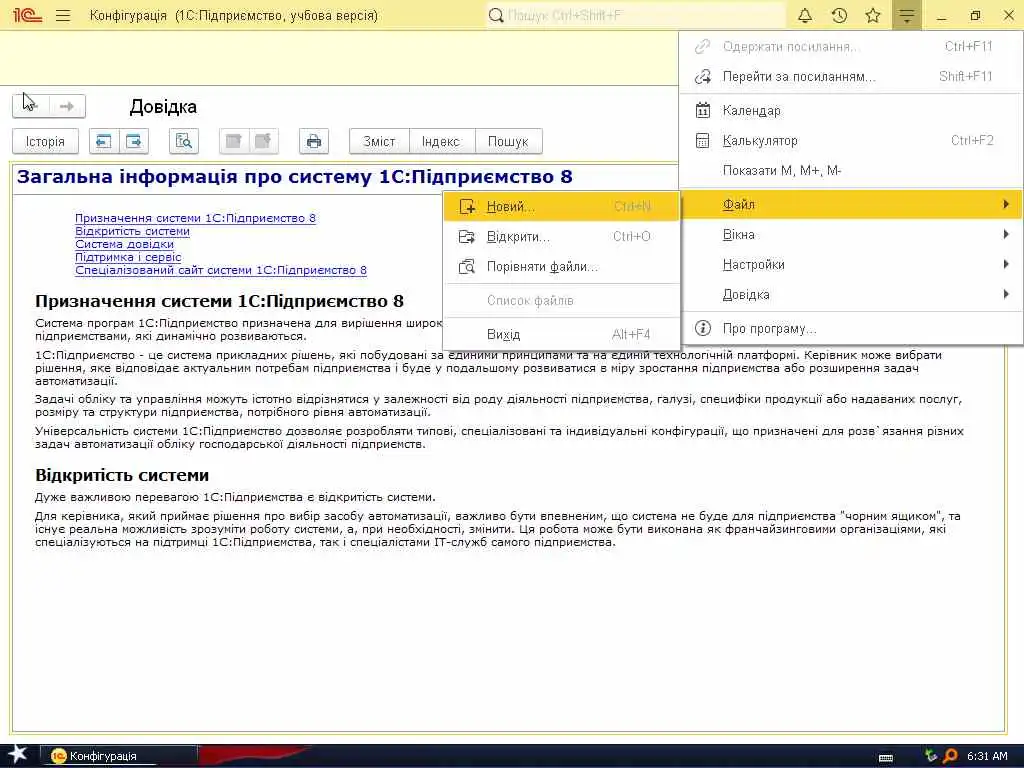
Task: Expand the Файл submenu arrow
Action: (1006, 204)
